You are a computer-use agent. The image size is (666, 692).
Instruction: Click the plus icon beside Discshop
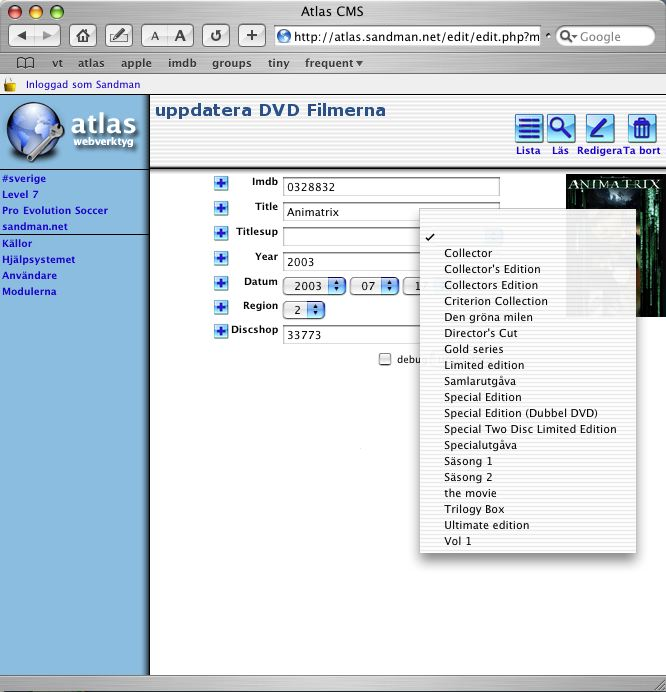pos(221,331)
